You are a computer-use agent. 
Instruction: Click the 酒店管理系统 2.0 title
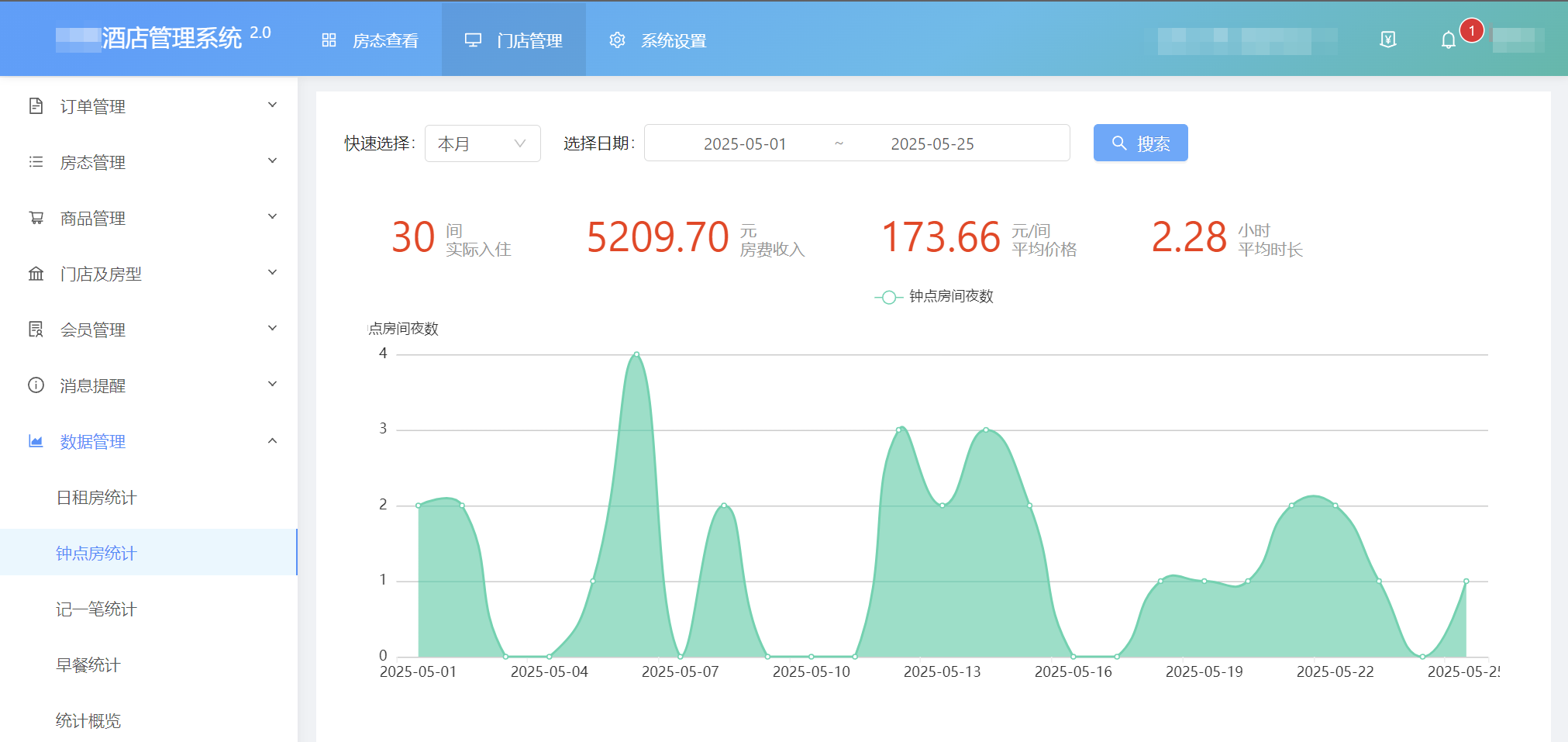186,37
